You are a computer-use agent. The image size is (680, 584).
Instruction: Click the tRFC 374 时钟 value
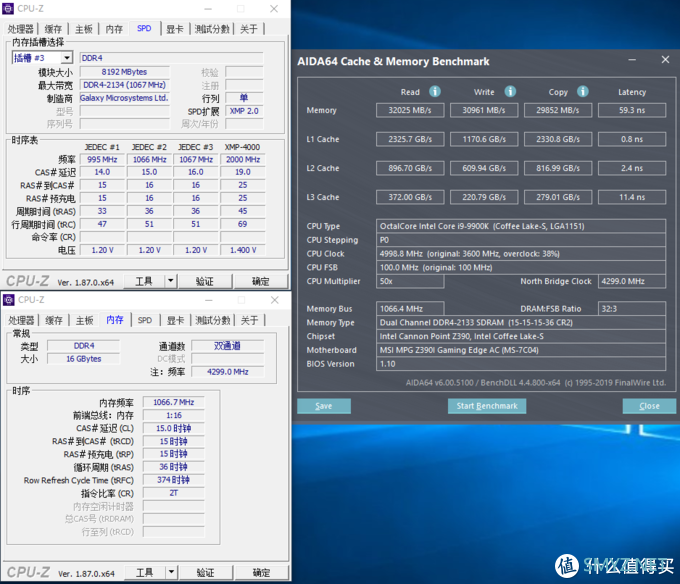point(173,480)
